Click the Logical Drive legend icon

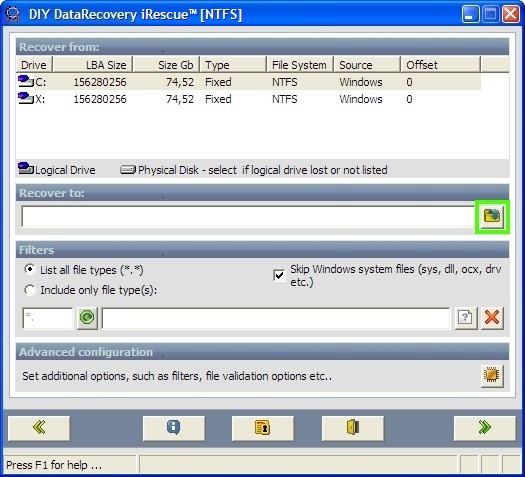point(26,168)
